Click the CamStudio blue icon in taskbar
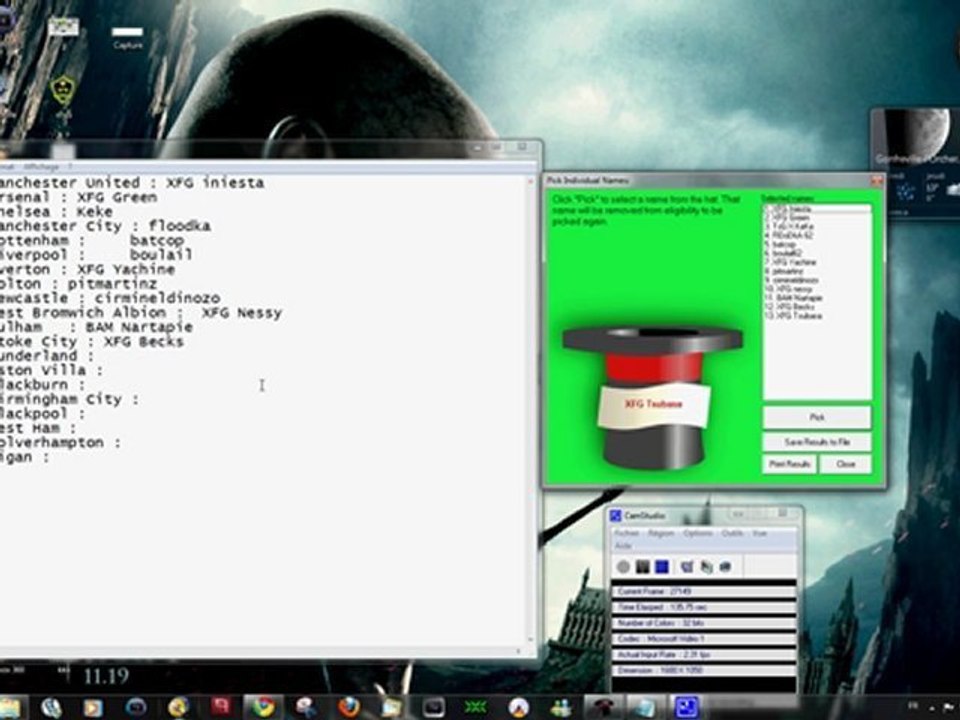Screen dimensions: 960x720 click(x=687, y=707)
